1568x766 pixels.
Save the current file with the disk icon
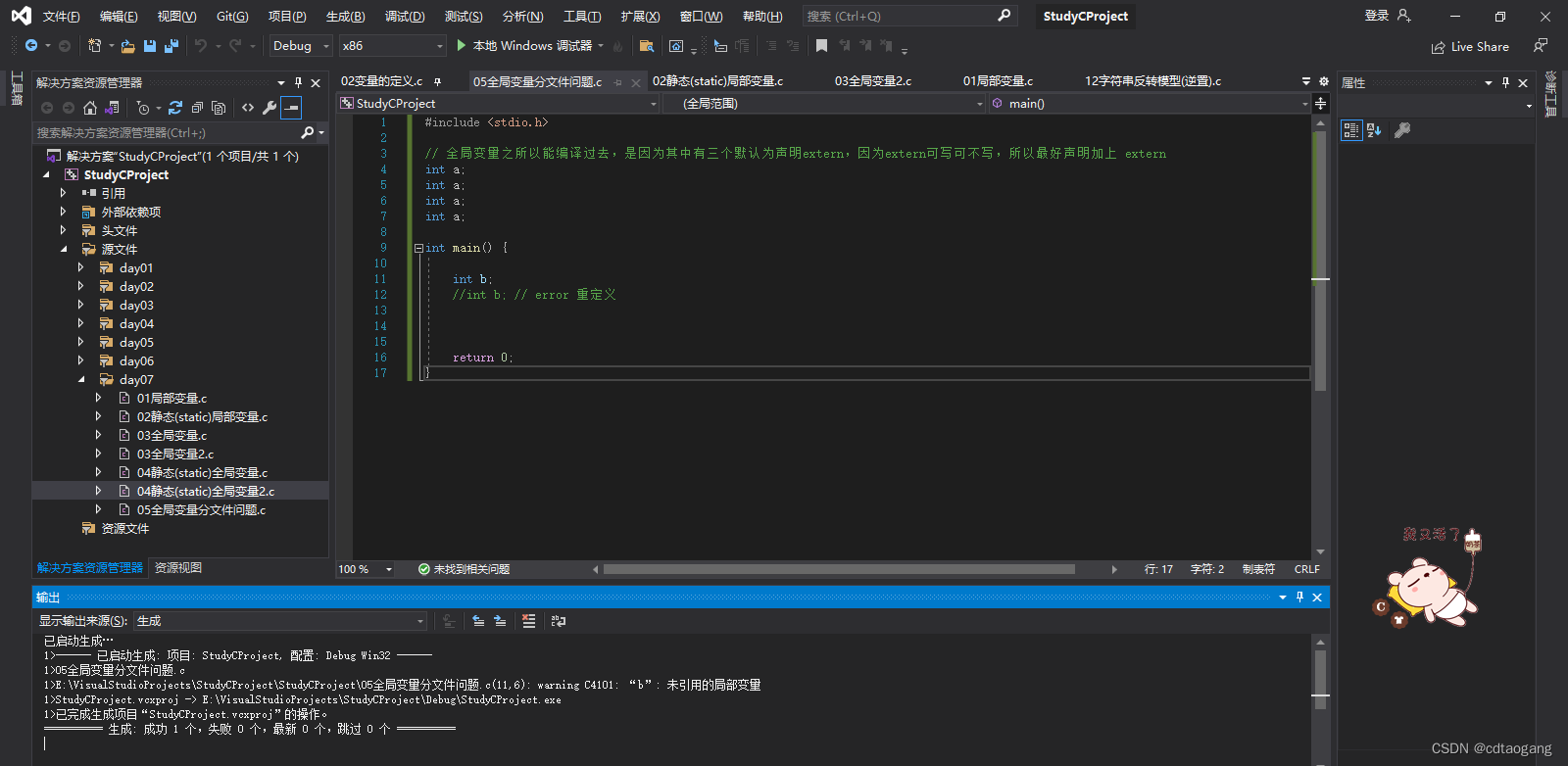coord(150,46)
